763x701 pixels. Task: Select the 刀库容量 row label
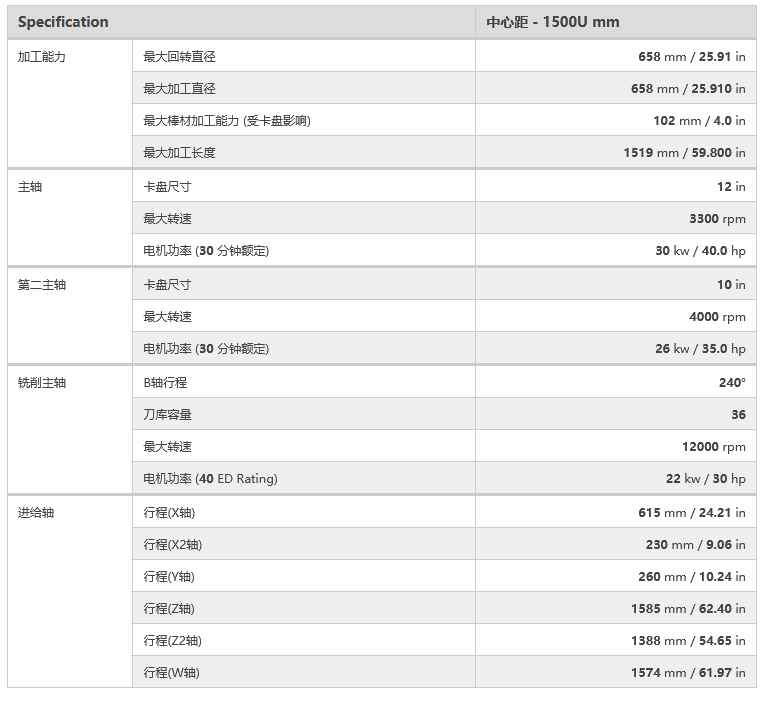click(x=167, y=415)
